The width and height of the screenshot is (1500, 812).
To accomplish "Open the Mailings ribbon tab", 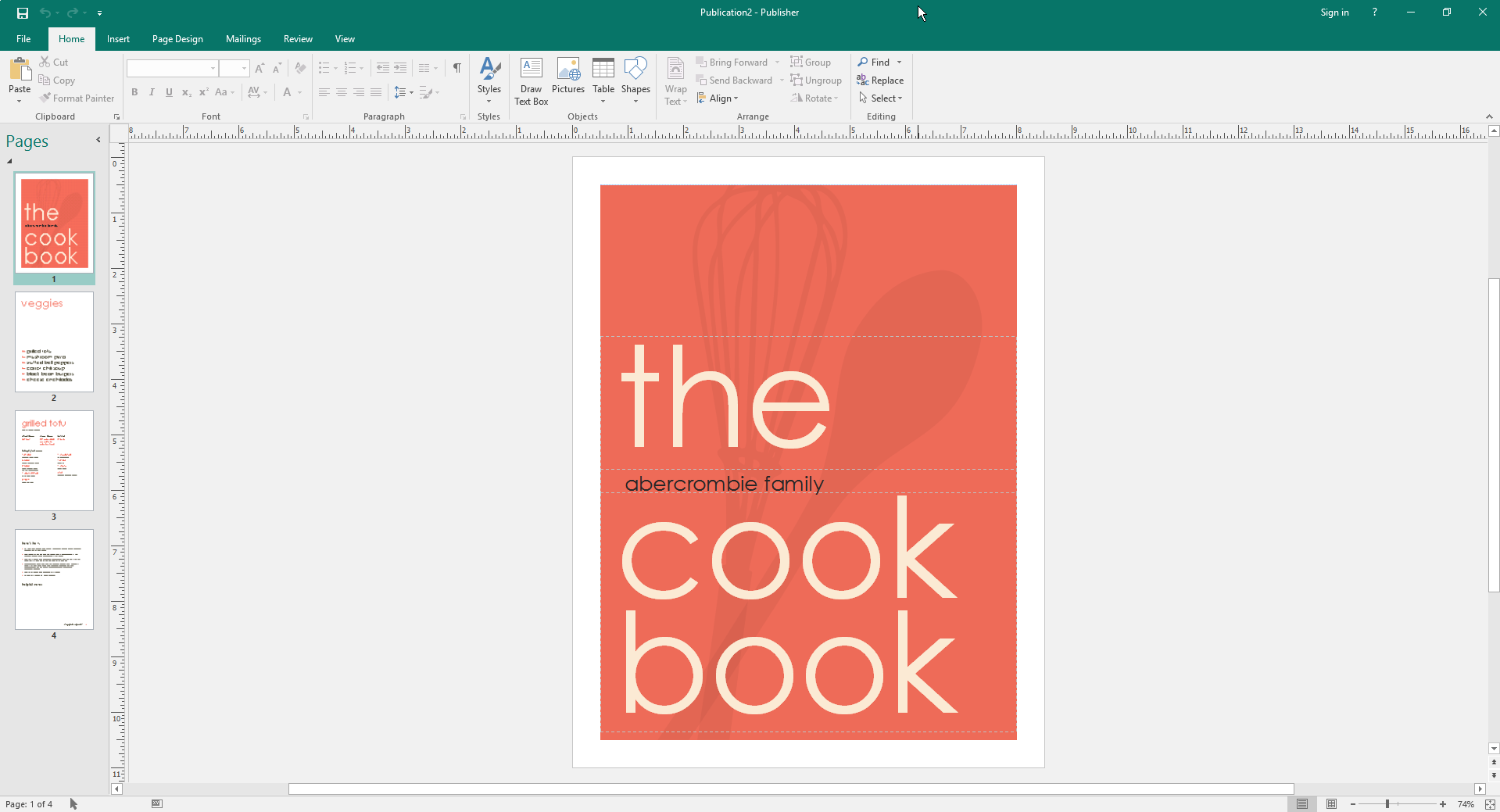I will click(243, 38).
